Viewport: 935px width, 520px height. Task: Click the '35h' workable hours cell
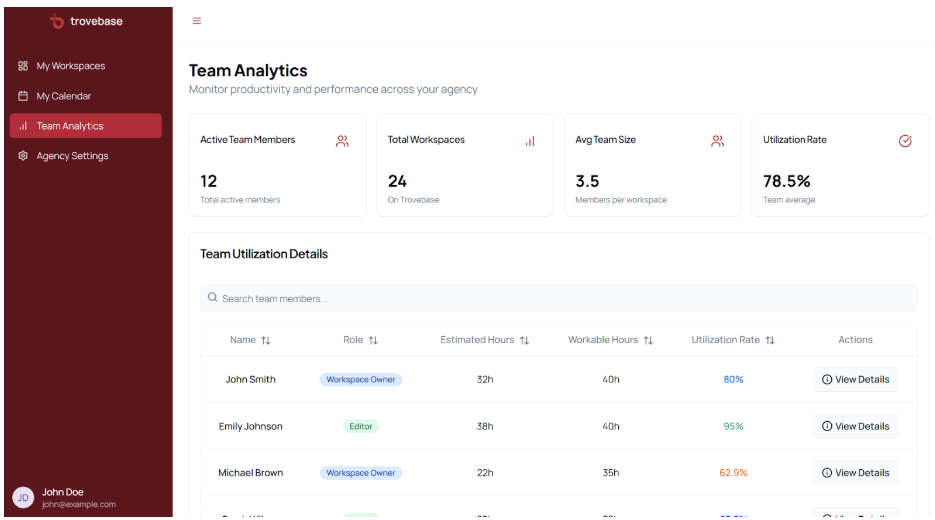pos(611,472)
